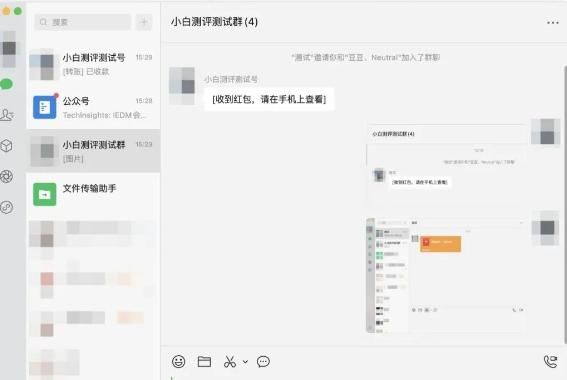Click the red packet message bubble

tap(269, 99)
